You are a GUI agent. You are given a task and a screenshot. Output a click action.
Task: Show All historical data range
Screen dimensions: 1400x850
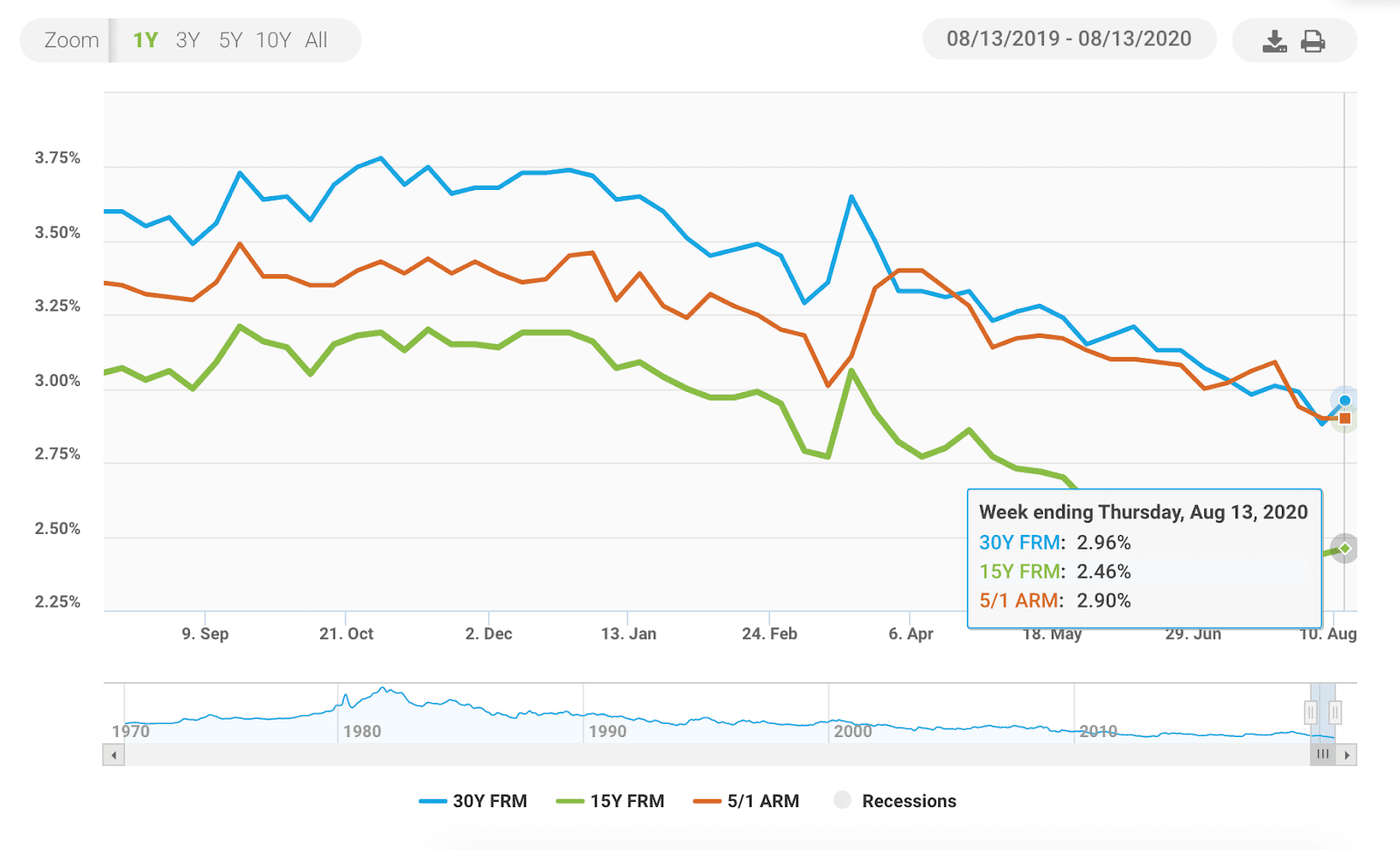(x=316, y=40)
